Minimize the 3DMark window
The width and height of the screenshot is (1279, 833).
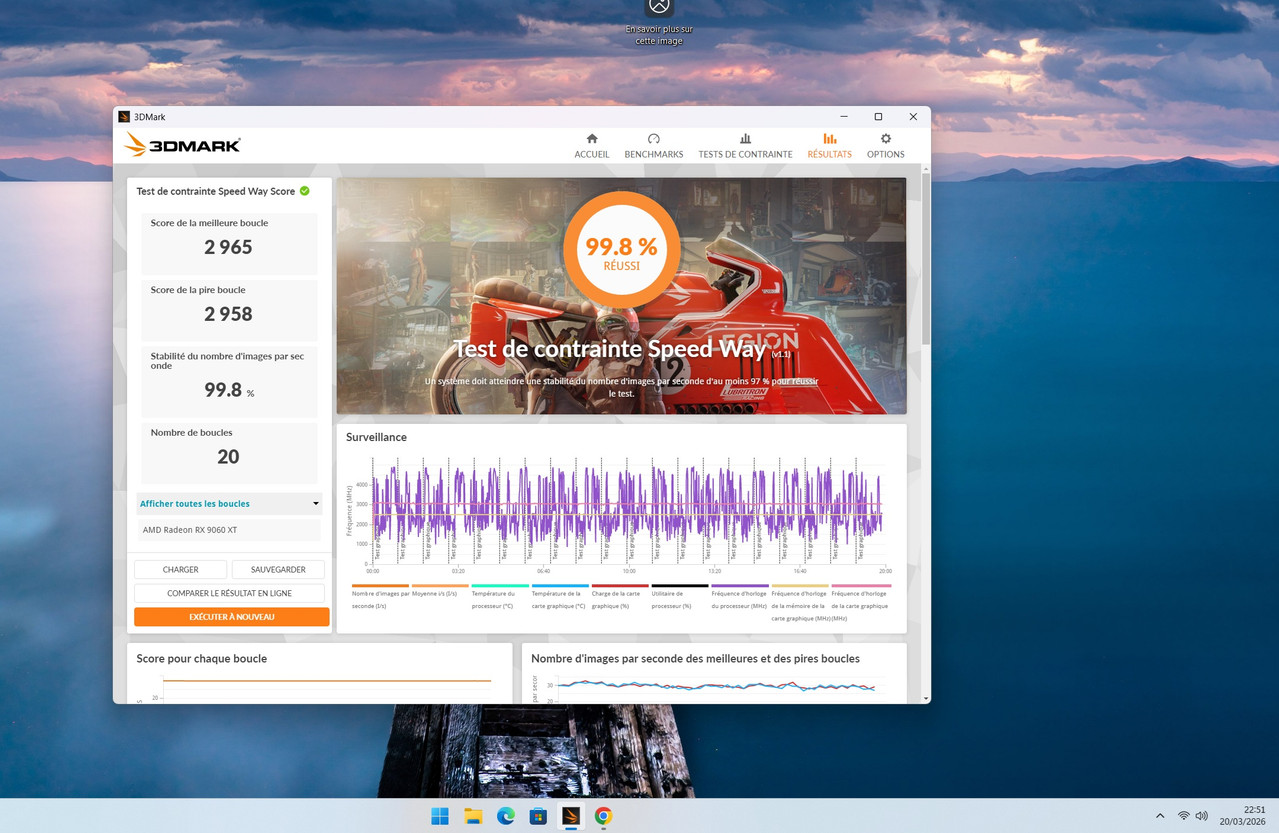tap(843, 117)
